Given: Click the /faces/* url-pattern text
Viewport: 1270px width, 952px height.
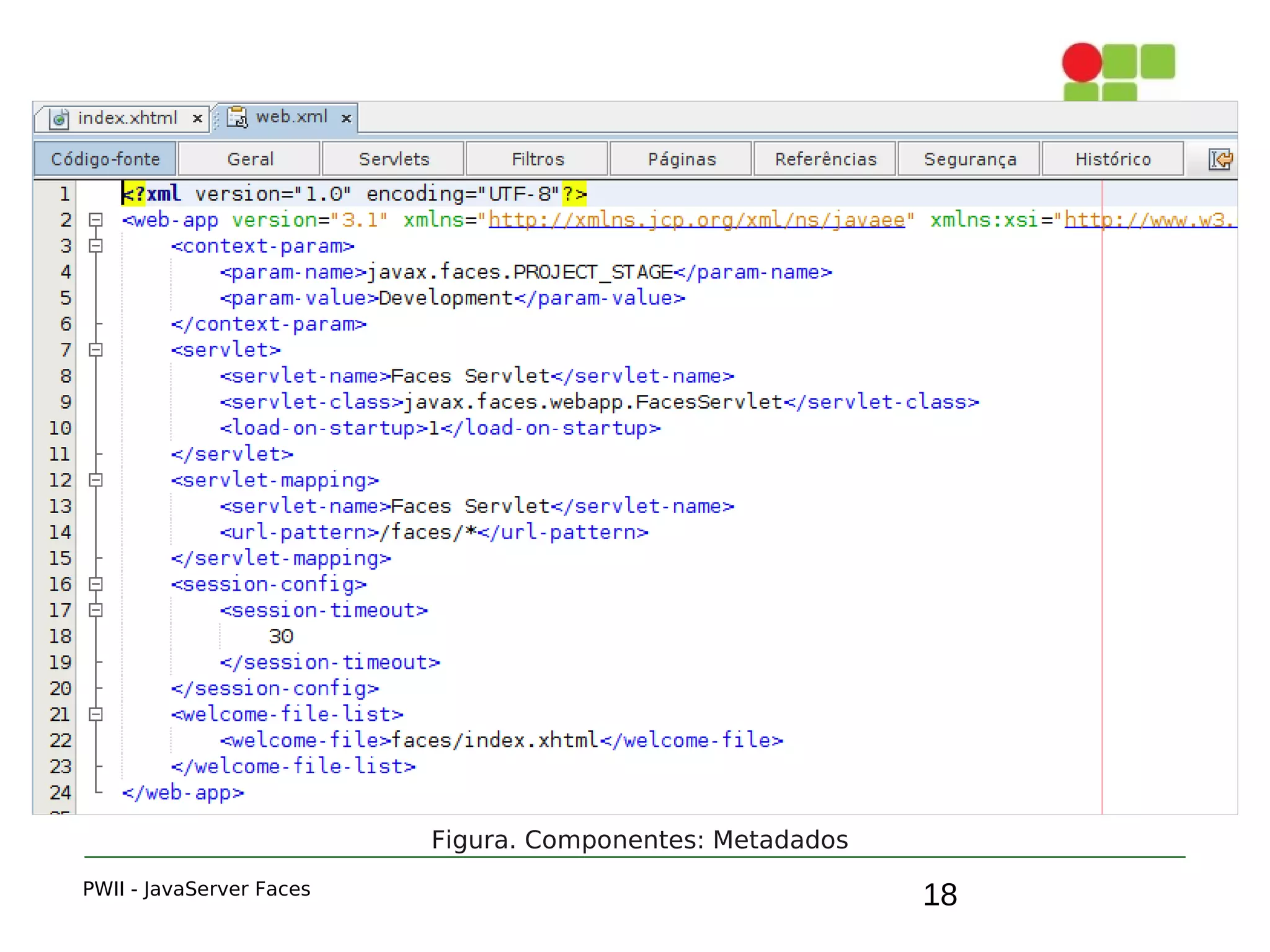Looking at the screenshot, I should 428,532.
